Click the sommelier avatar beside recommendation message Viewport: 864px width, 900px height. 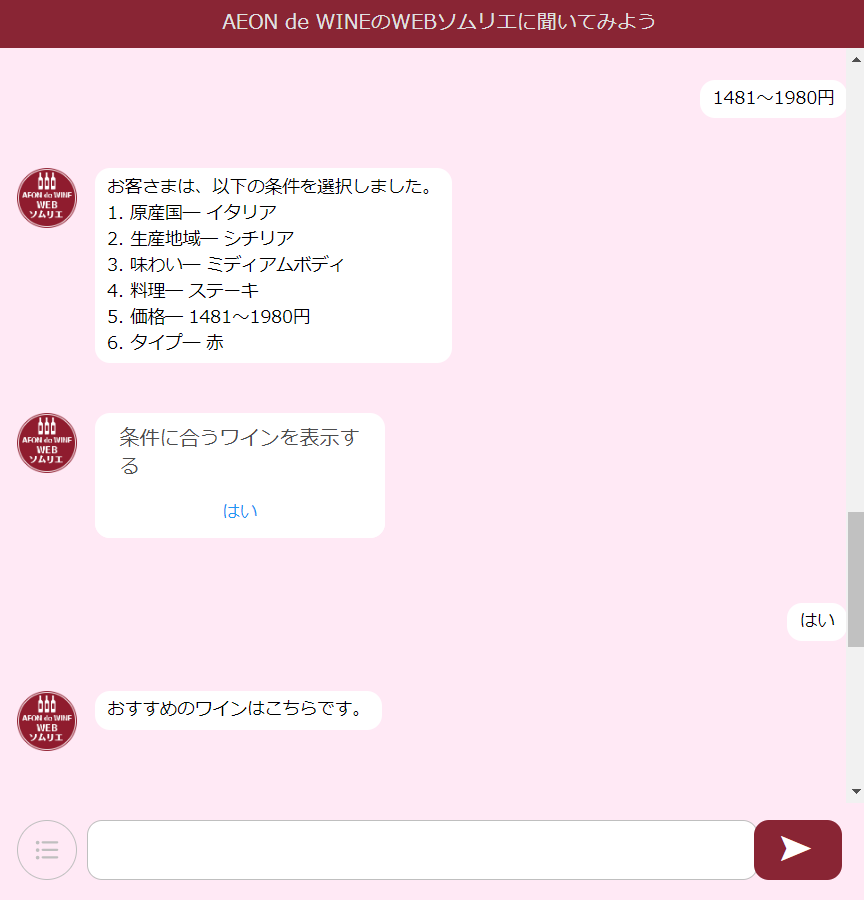point(47,721)
